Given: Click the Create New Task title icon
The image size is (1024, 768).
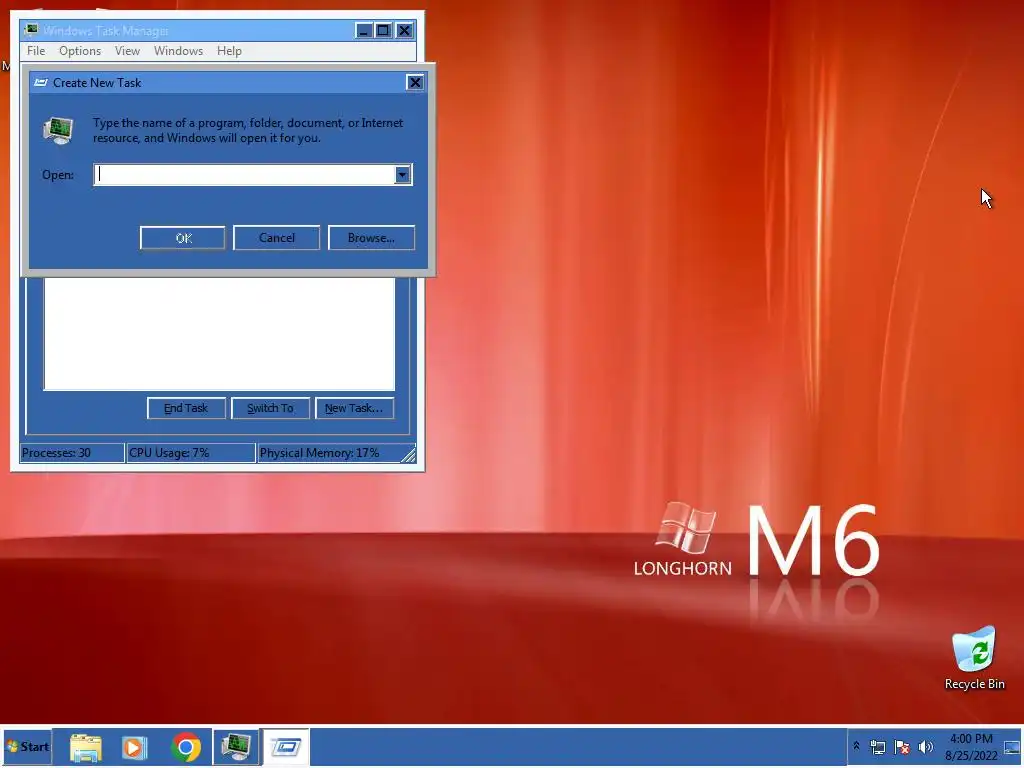Looking at the screenshot, I should 40,82.
